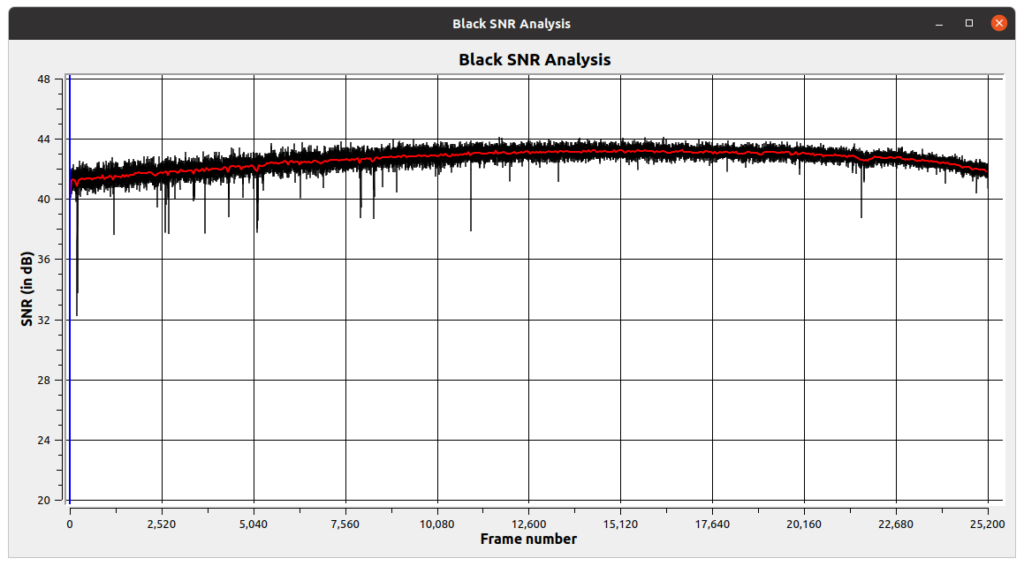Click the 20 dB tick label

[45, 500]
